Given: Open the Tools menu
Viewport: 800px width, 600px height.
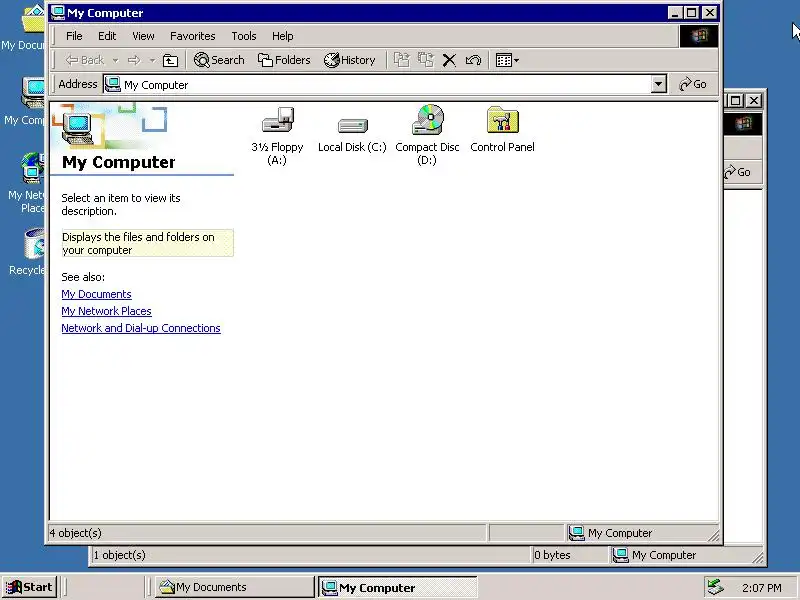Looking at the screenshot, I should pyautogui.click(x=244, y=36).
